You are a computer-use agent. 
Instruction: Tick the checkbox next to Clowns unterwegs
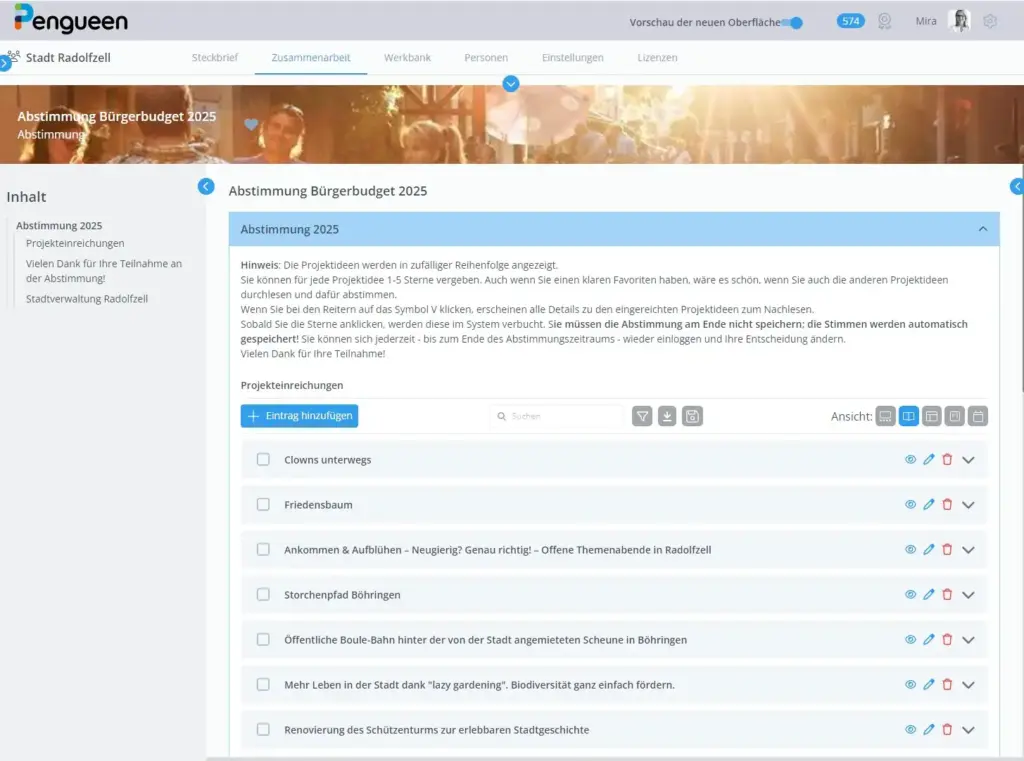click(x=263, y=459)
